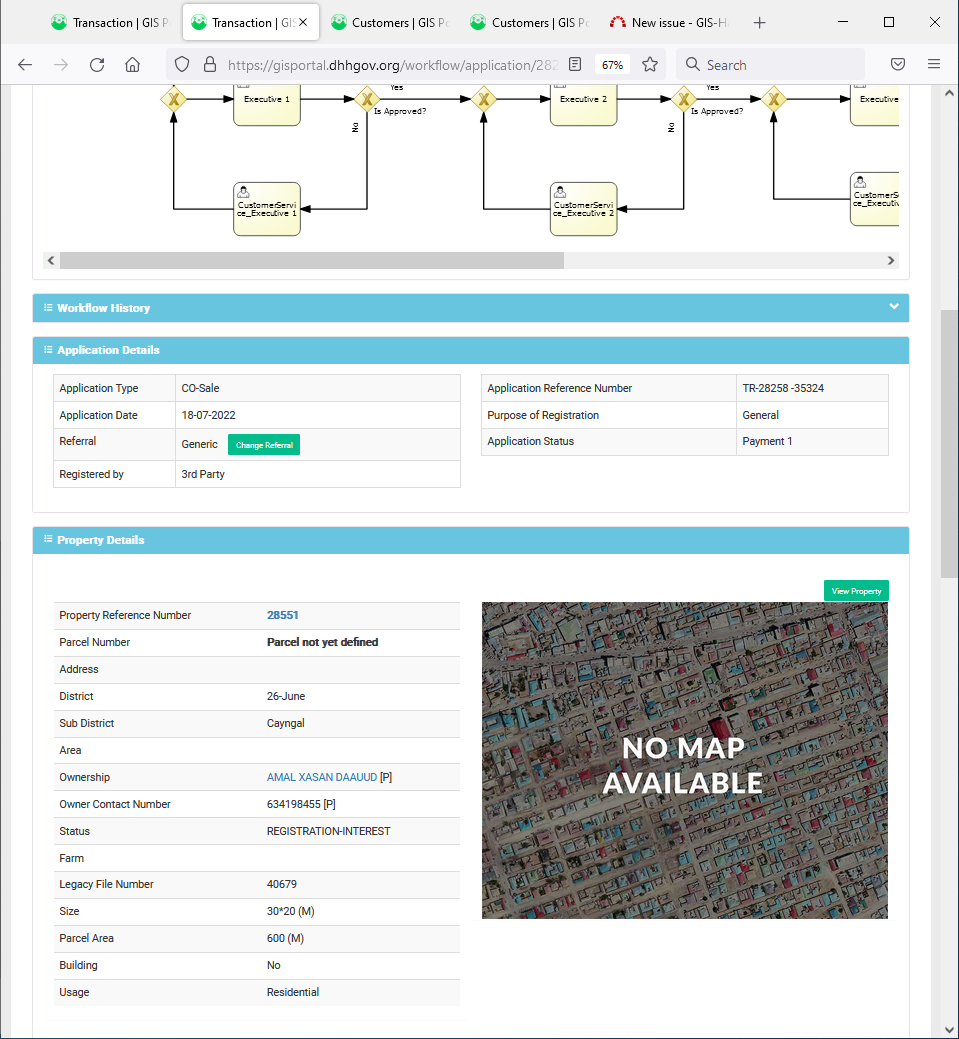Click the Residential usage value
This screenshot has width=959, height=1039.
[292, 993]
